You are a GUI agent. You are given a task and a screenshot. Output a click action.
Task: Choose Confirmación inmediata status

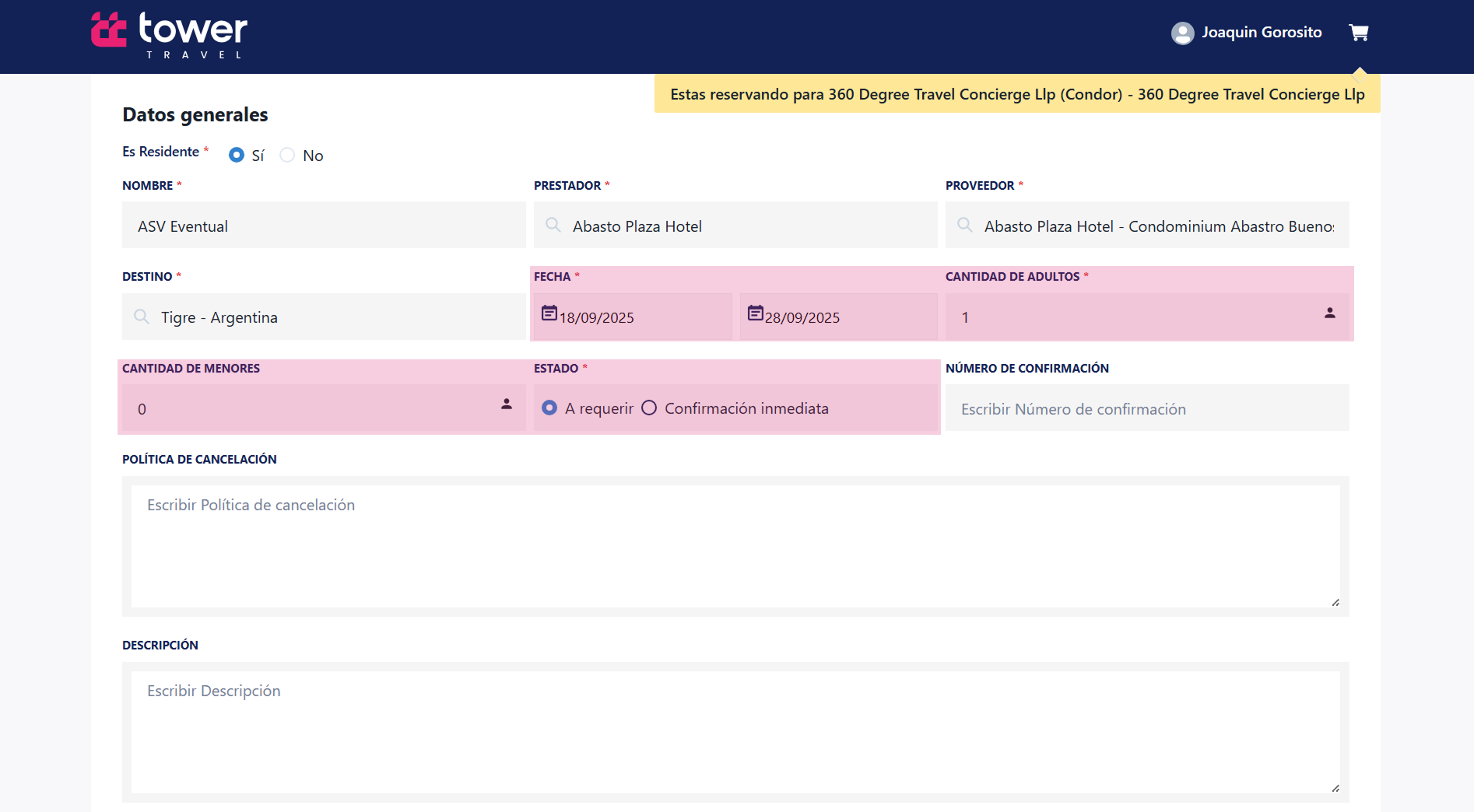coord(649,408)
